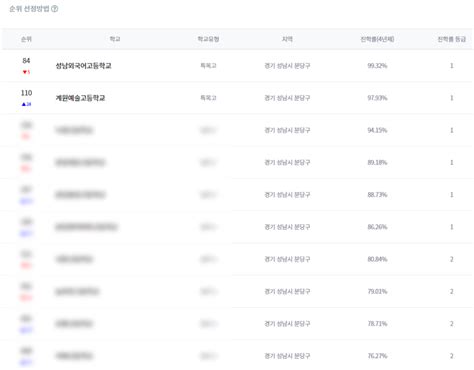Click the blue up arrow under rank 110
The image size is (474, 370).
(24, 104)
